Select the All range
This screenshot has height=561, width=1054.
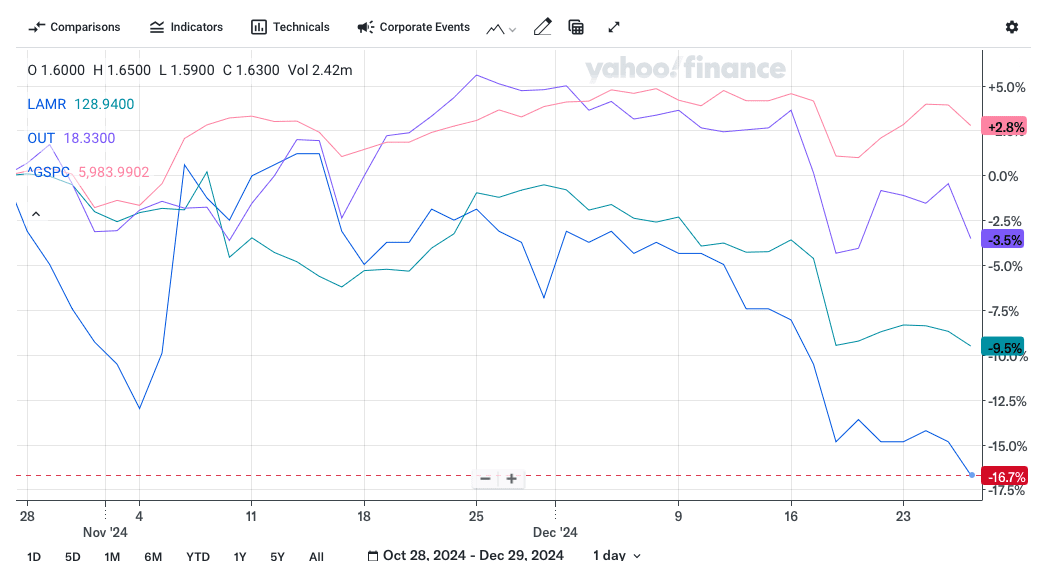coord(316,556)
